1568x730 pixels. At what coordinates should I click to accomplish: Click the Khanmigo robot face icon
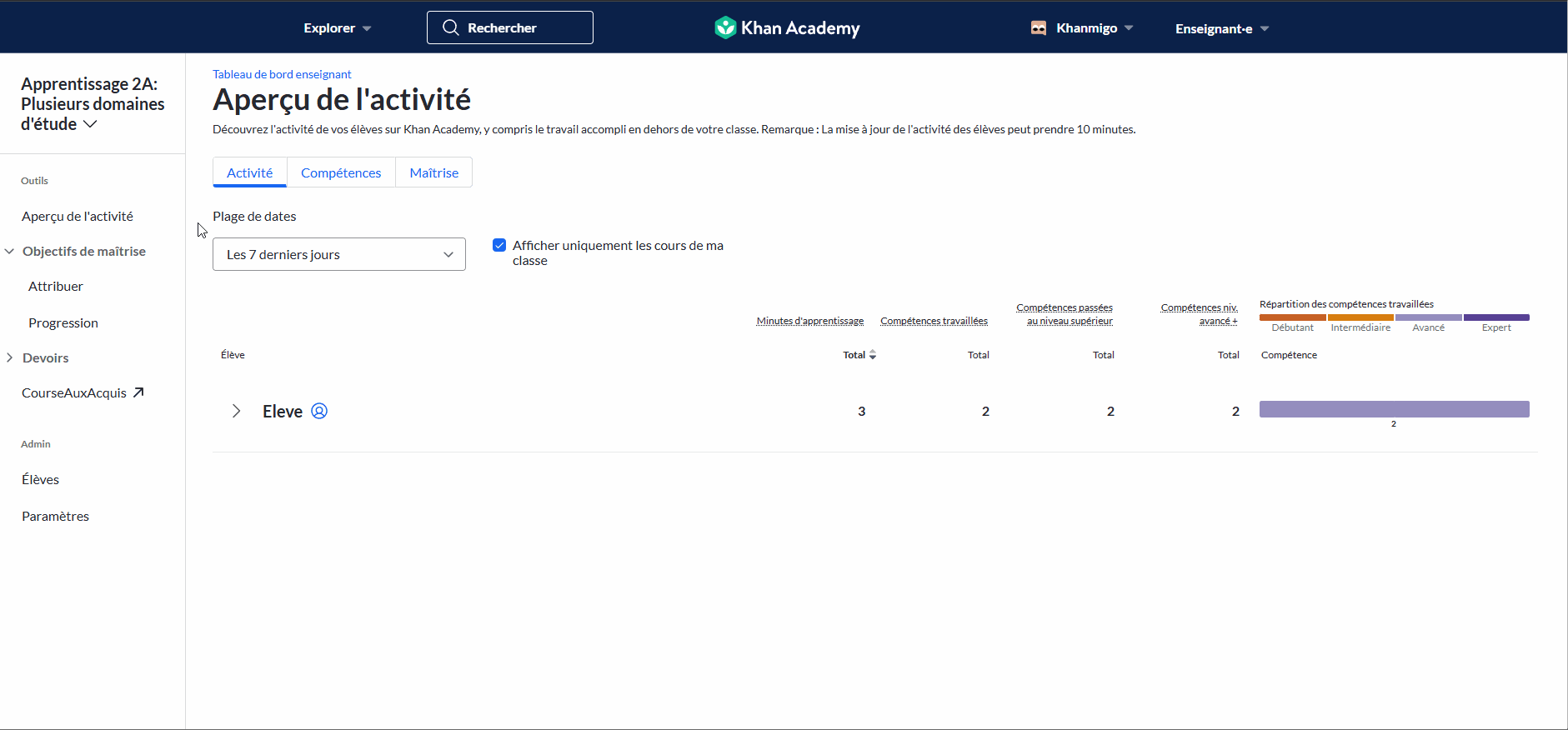[1039, 28]
